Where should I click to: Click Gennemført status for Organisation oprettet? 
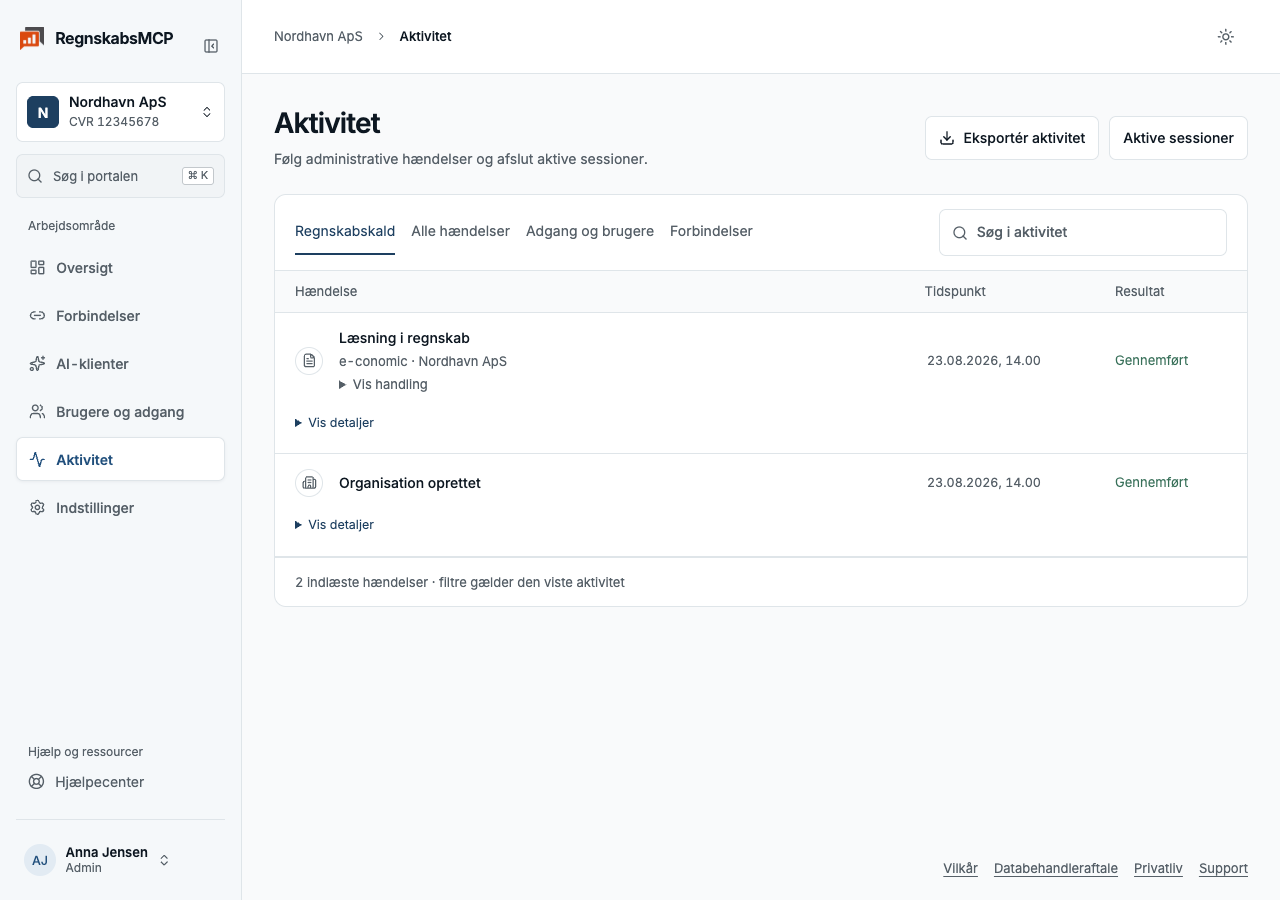point(1152,482)
